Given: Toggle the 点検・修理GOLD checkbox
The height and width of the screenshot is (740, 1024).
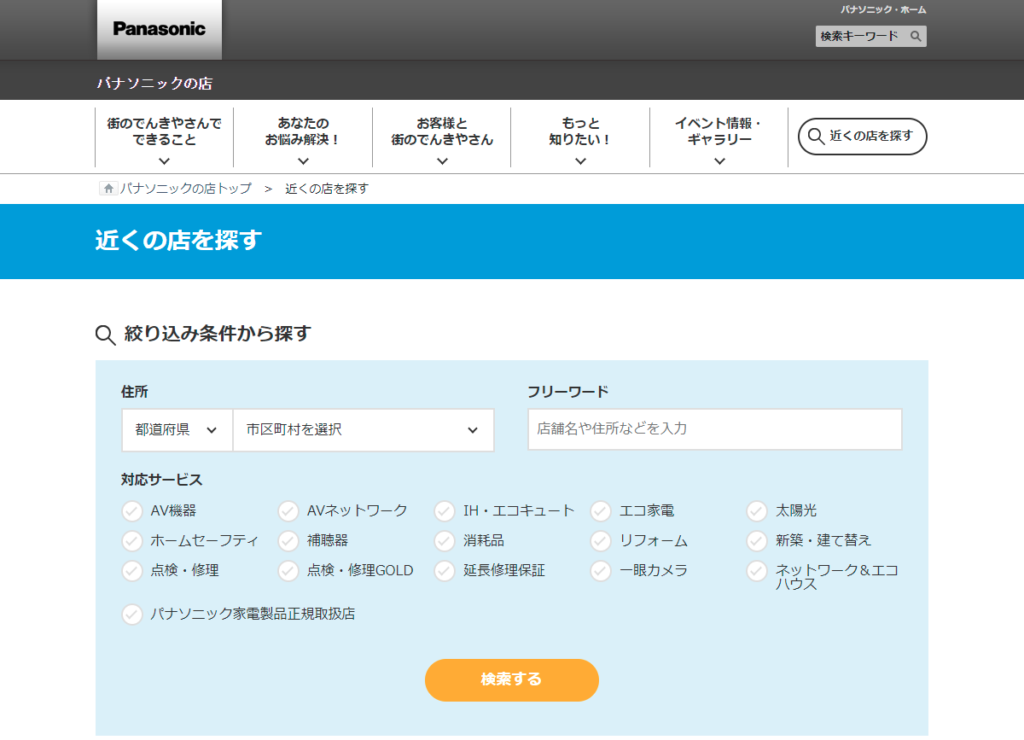Looking at the screenshot, I should [x=288, y=571].
